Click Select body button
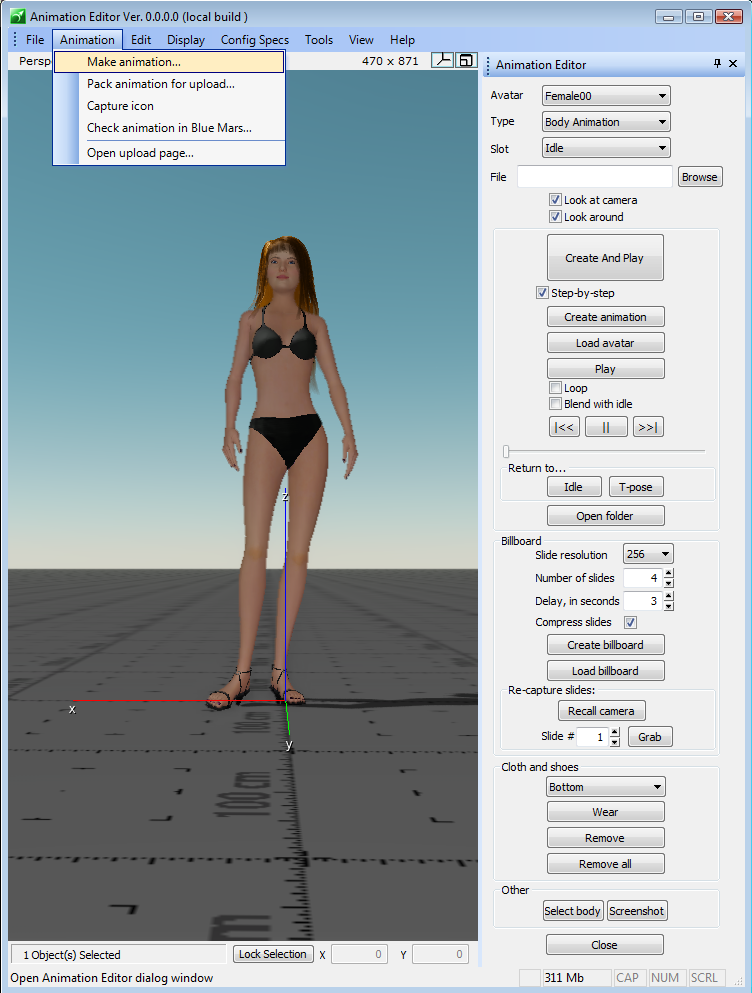The width and height of the screenshot is (752, 993). pos(573,911)
